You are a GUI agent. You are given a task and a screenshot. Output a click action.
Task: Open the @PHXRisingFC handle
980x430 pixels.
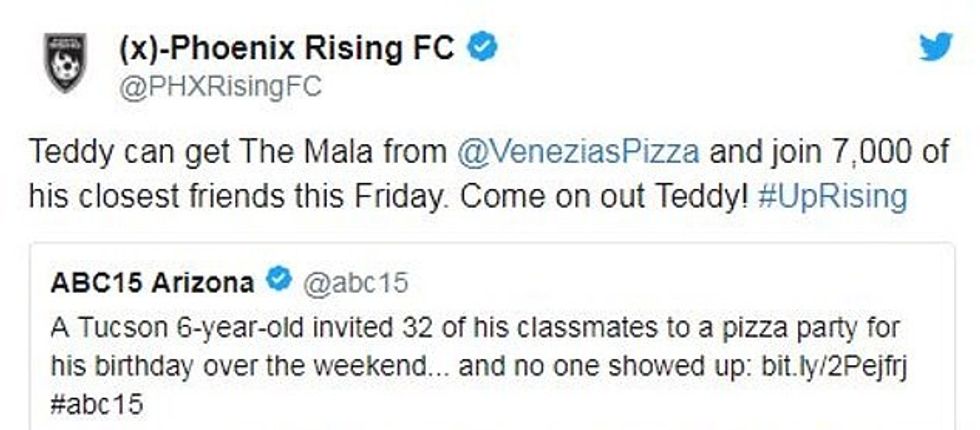click(x=220, y=87)
